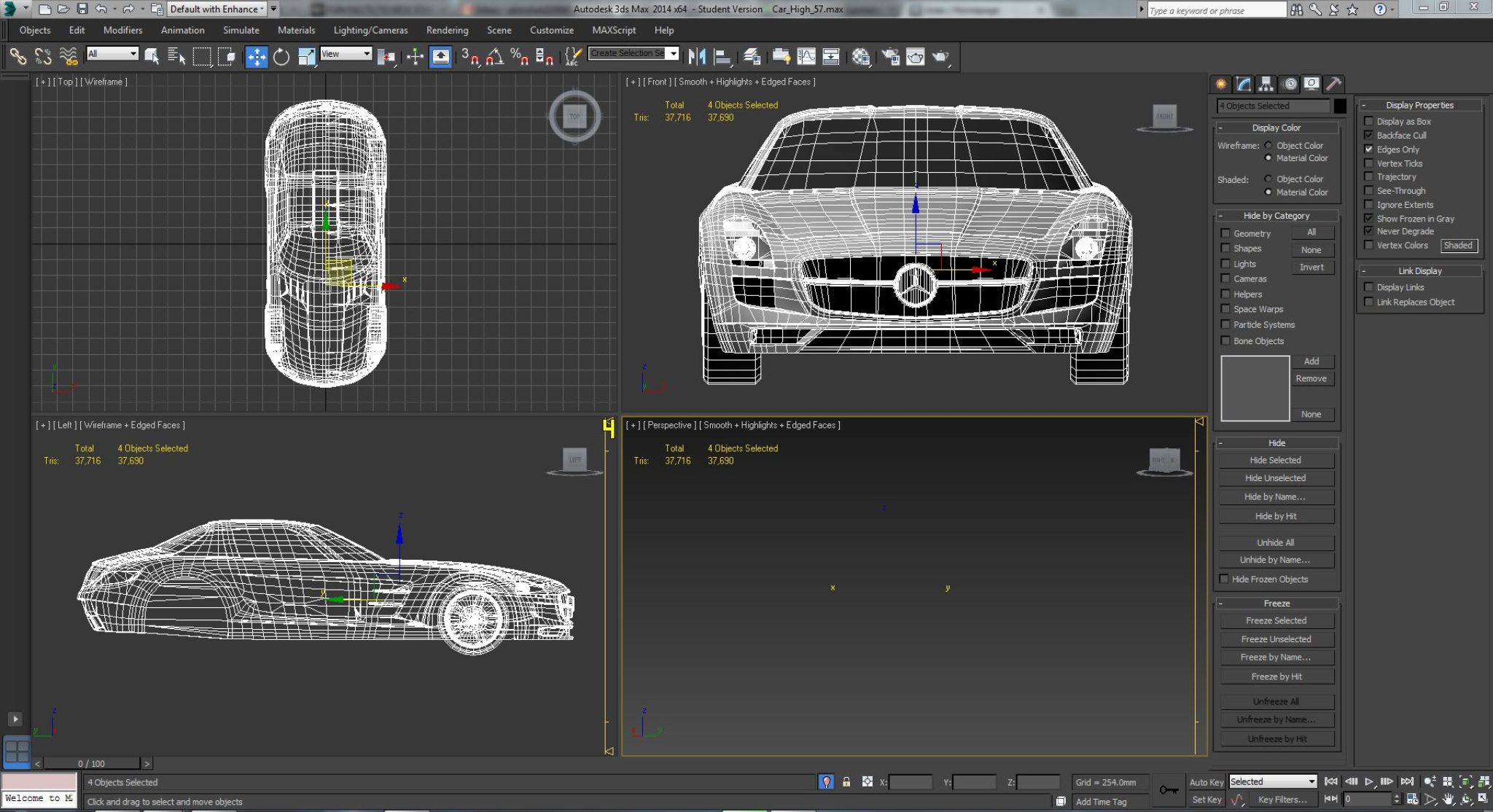
Task: Open the Select by Name dialog
Action: 175,56
